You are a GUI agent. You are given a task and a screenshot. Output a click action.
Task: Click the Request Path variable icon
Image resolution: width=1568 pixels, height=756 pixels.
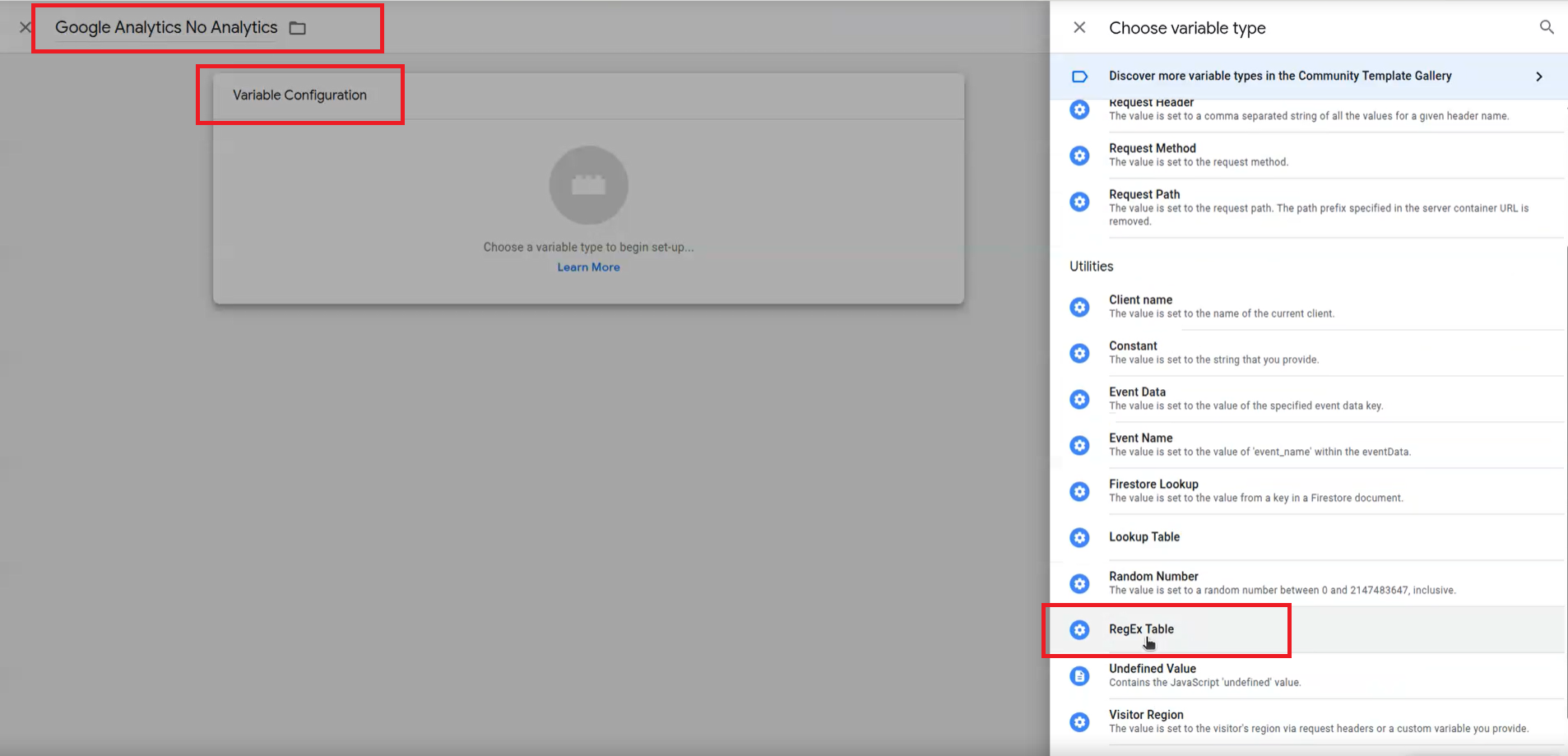tap(1079, 202)
